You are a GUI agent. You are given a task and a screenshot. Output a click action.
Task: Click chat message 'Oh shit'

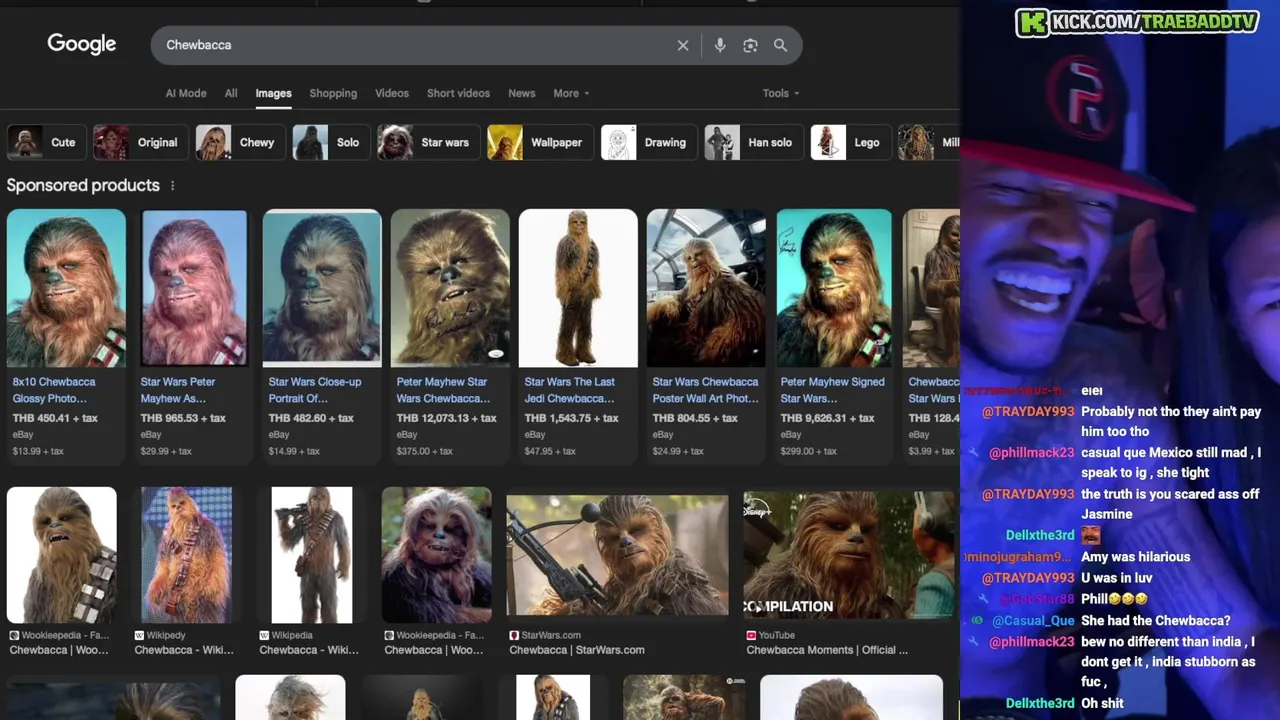(x=1102, y=703)
